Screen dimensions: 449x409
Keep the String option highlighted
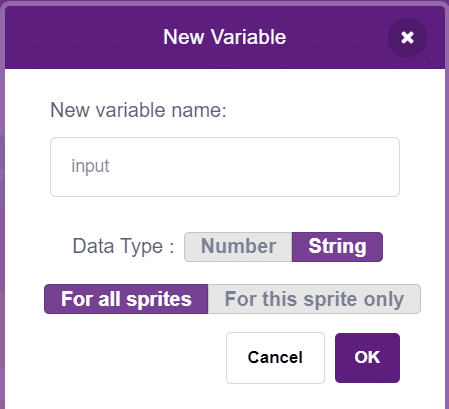click(337, 247)
